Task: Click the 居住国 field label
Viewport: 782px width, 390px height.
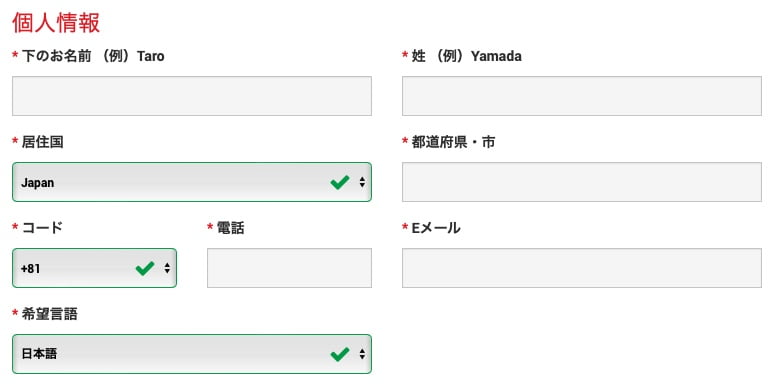Action: [x=42, y=142]
